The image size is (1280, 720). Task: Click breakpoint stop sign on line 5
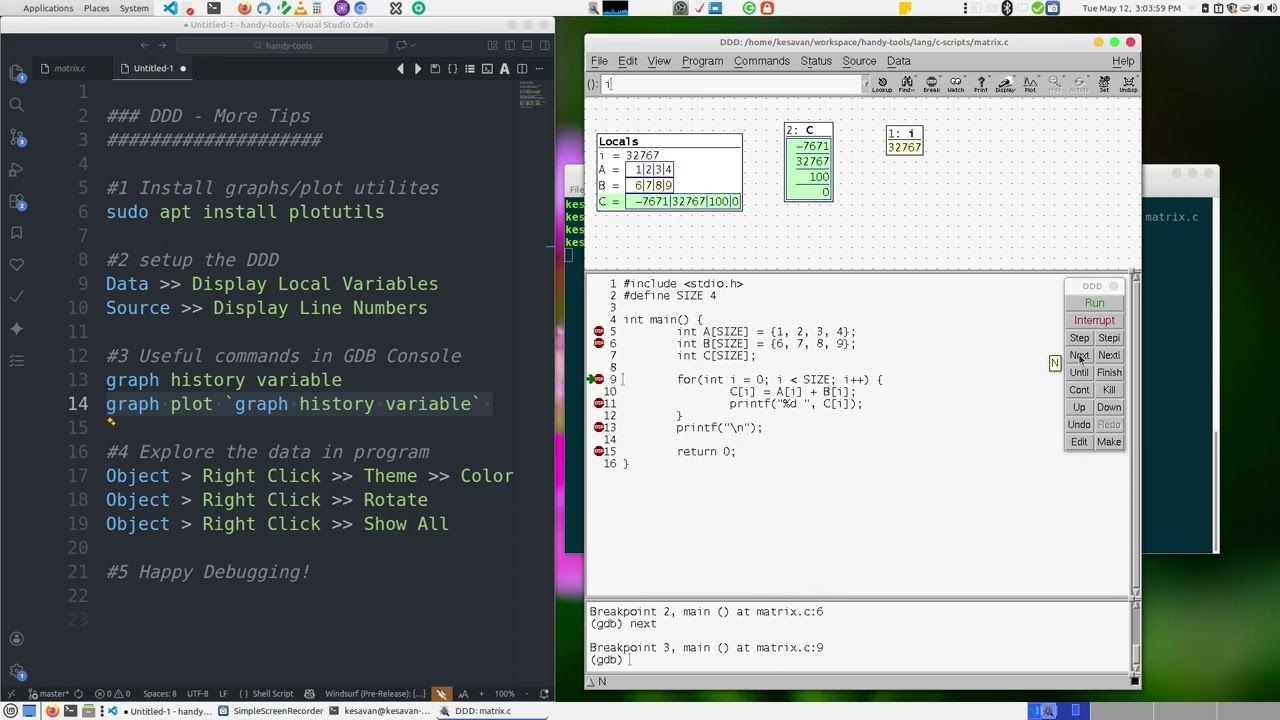tap(599, 331)
